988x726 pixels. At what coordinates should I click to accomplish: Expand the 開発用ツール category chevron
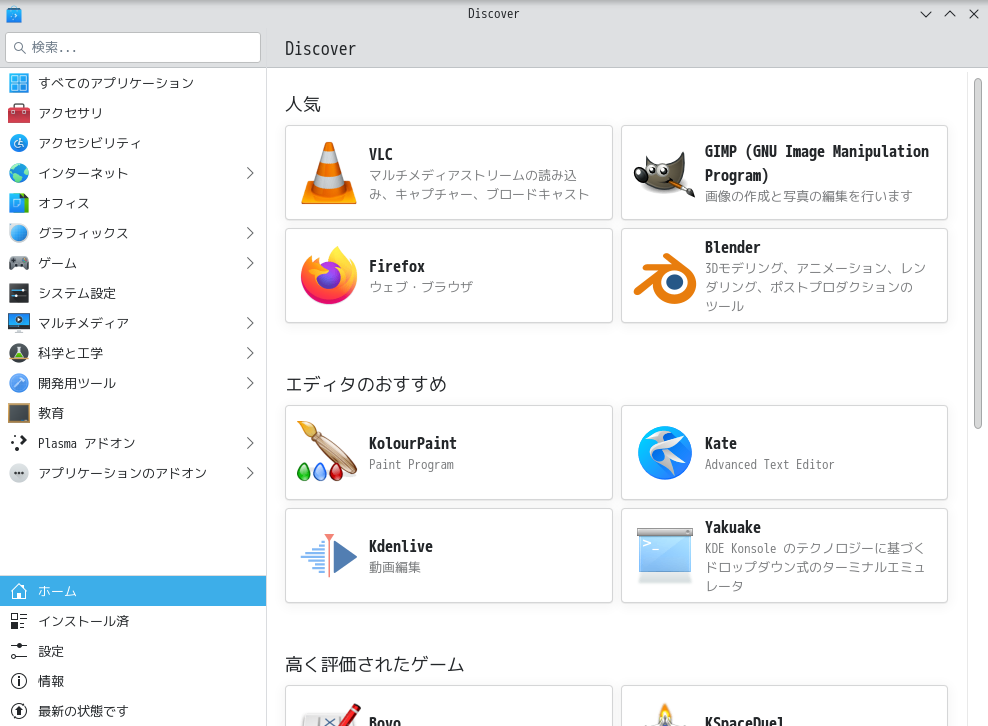point(250,383)
